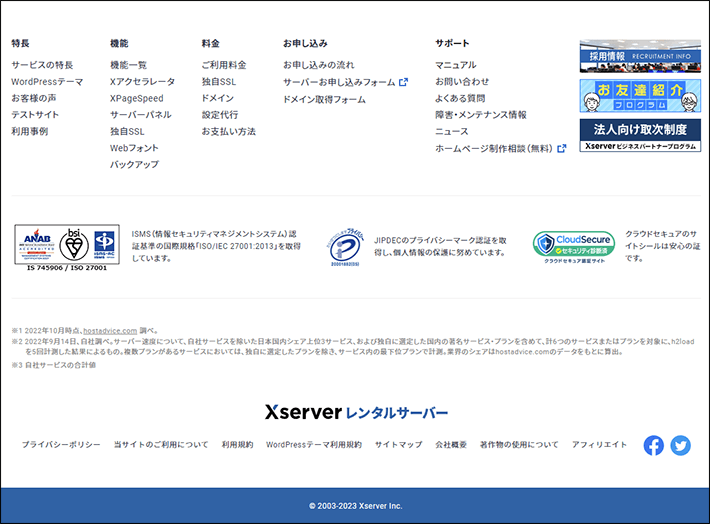Image resolution: width=710 pixels, height=524 pixels.
Task: Open ニュース link
Action: (x=451, y=131)
